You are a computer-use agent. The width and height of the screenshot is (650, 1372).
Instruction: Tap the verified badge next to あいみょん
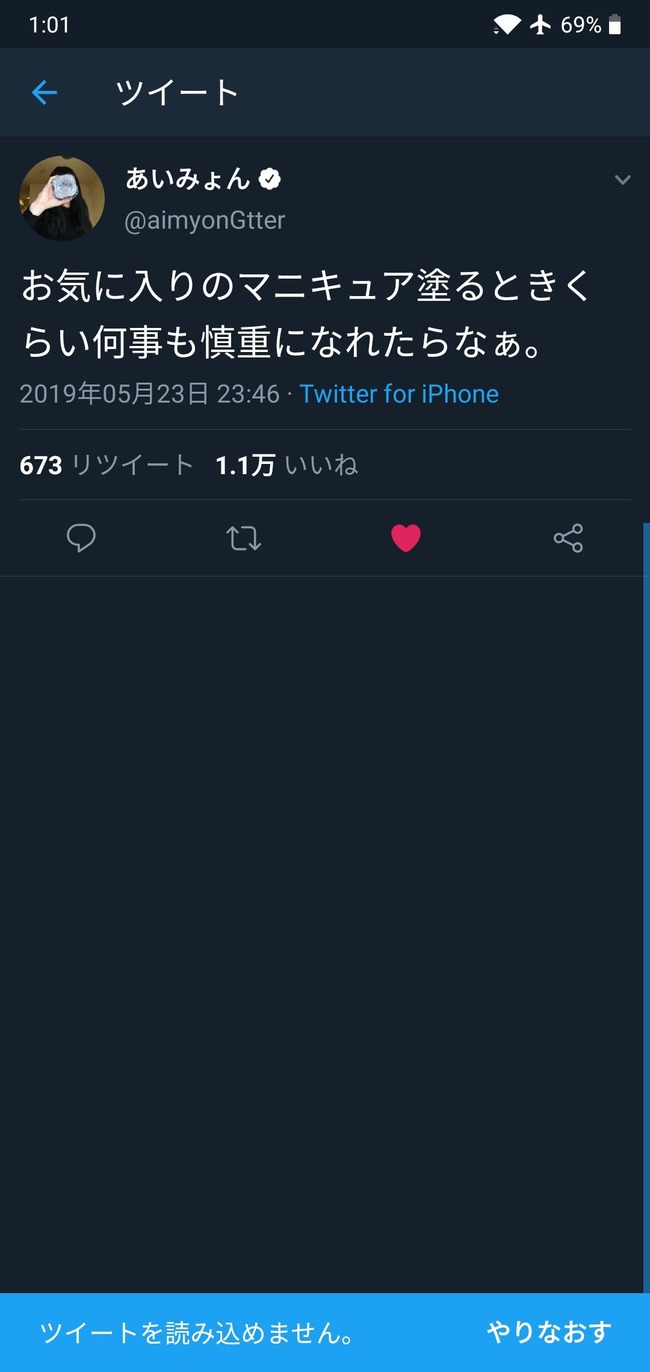click(270, 179)
